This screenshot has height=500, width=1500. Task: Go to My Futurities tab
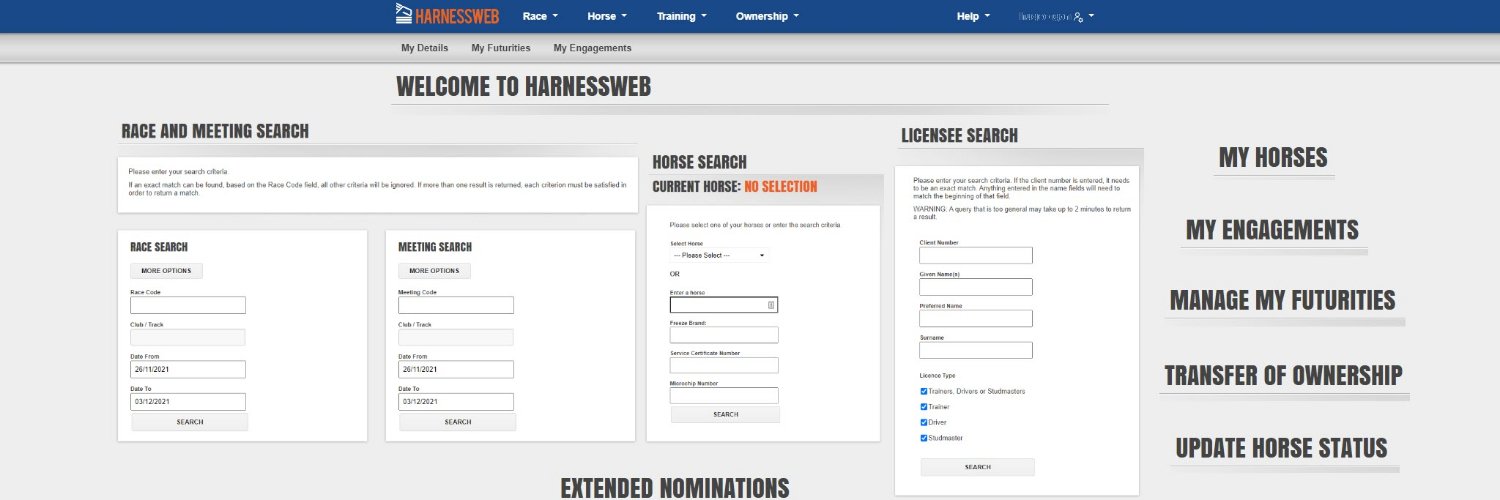tap(500, 48)
